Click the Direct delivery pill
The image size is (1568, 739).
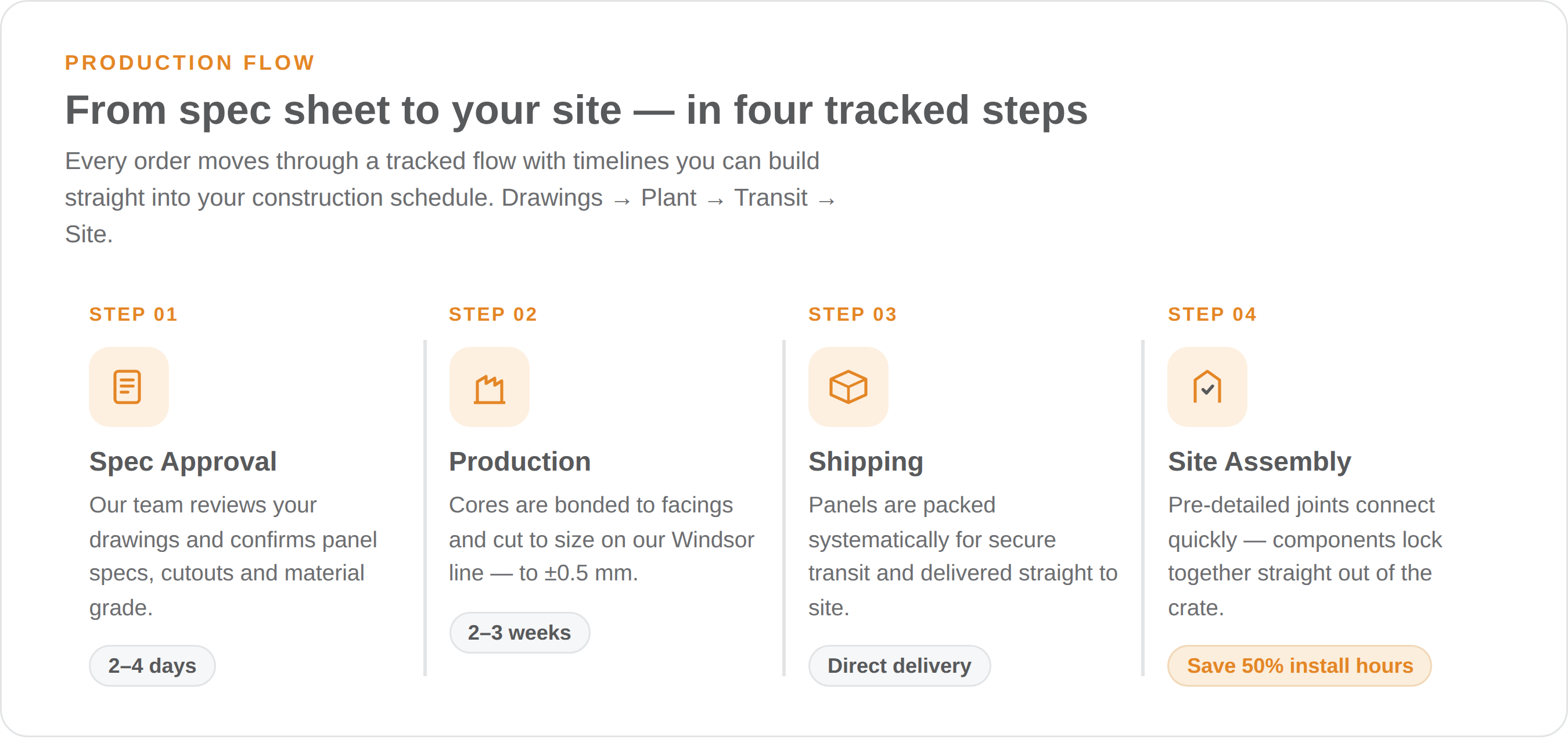pos(900,666)
